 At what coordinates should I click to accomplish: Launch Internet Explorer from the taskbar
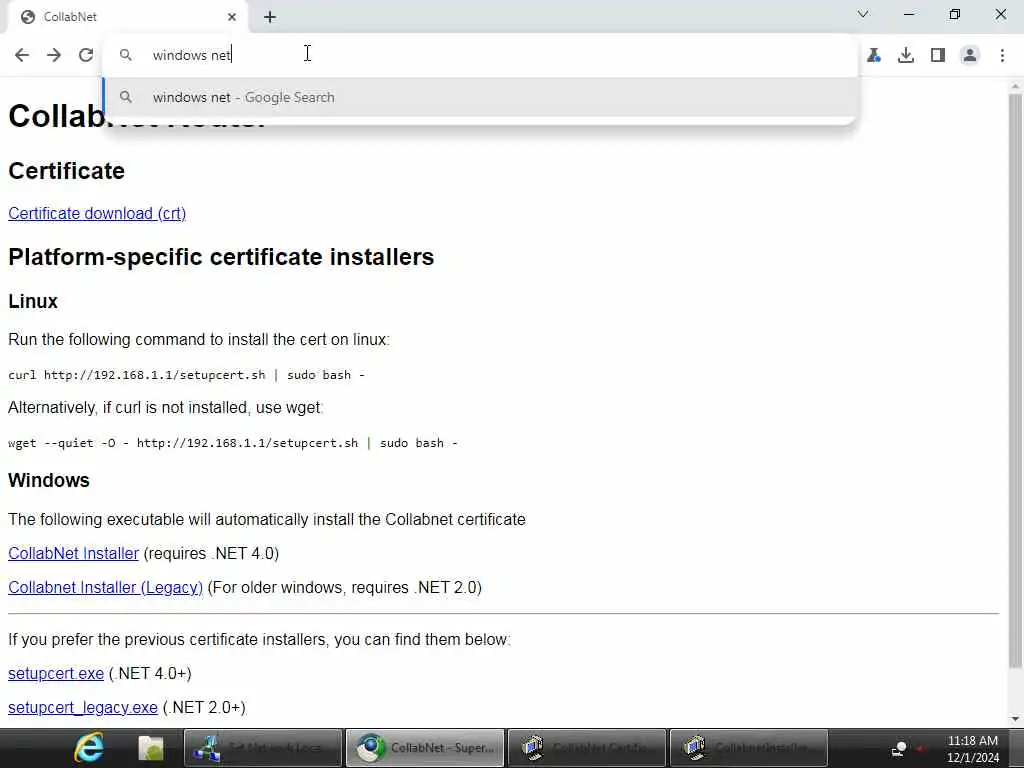click(89, 748)
